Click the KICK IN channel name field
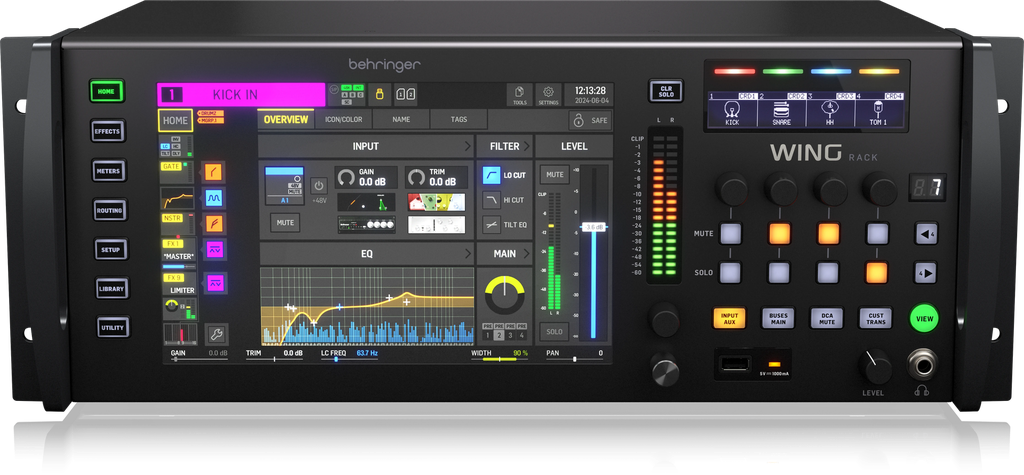The height and width of the screenshot is (475, 1024). tap(241, 95)
